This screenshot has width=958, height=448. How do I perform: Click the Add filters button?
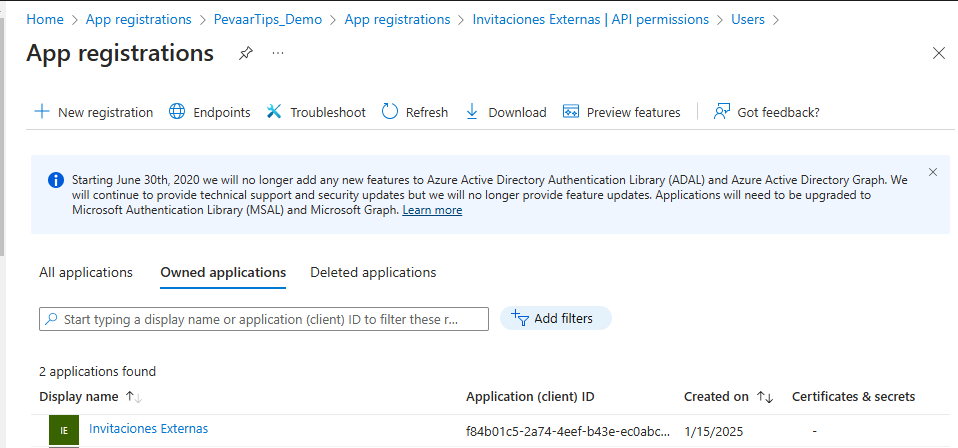555,318
